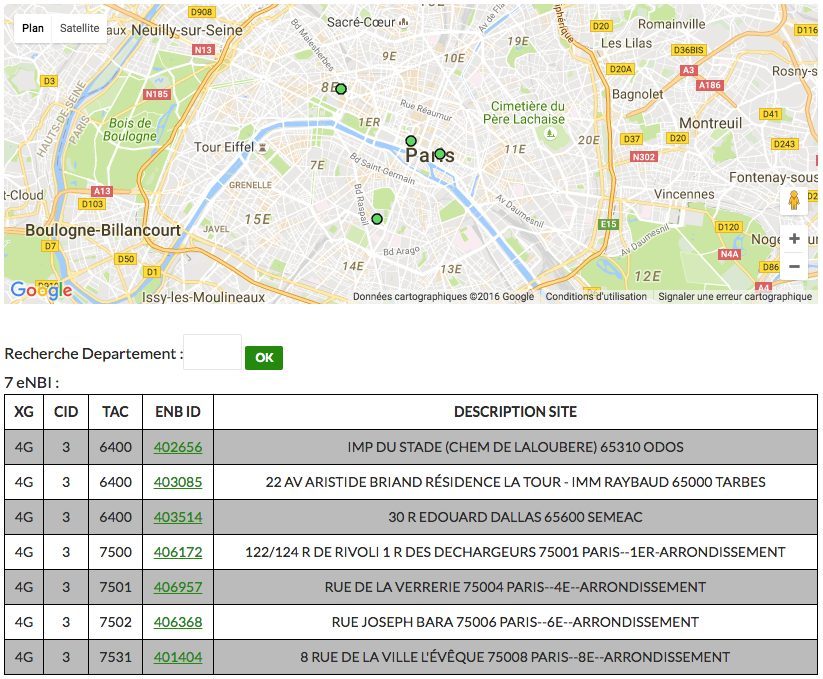
Task: Click the XG column header
Action: (x=24, y=411)
